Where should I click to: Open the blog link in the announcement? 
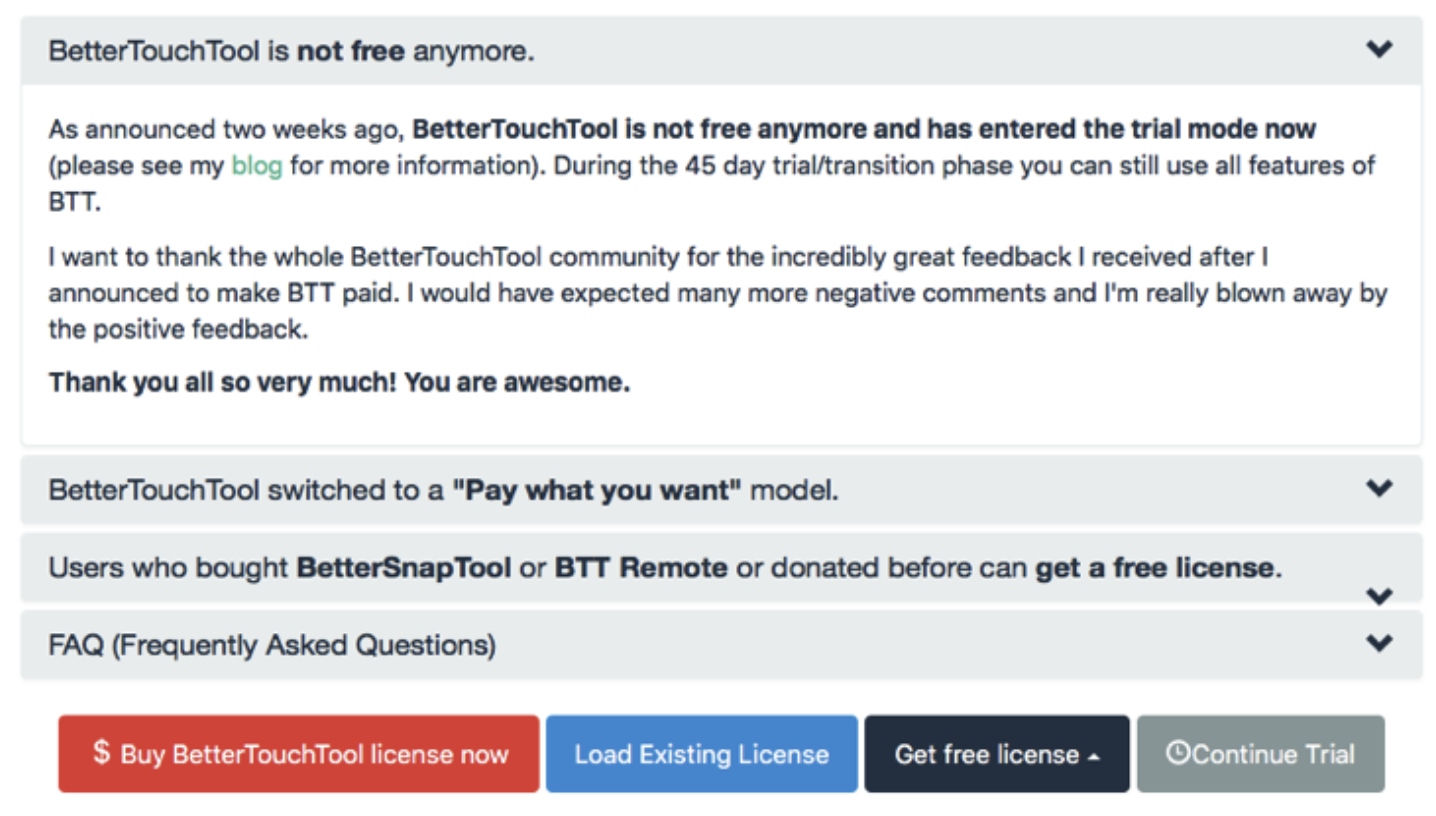(256, 166)
